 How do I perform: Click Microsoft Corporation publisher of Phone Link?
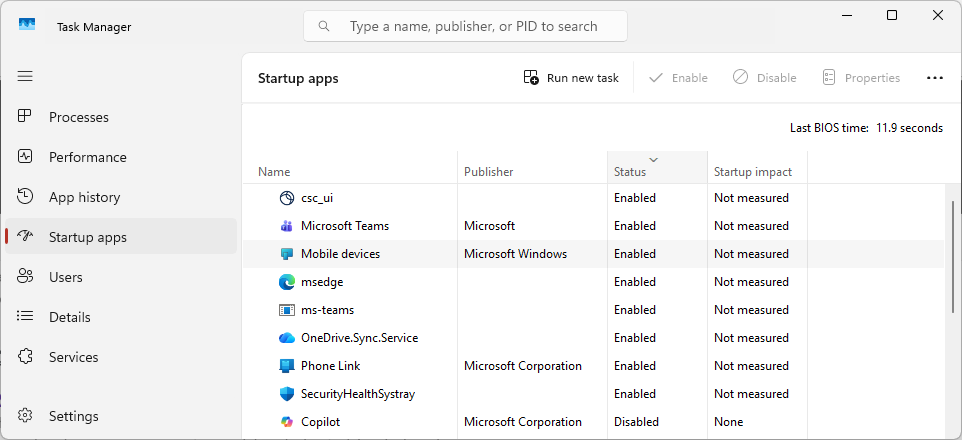523,366
